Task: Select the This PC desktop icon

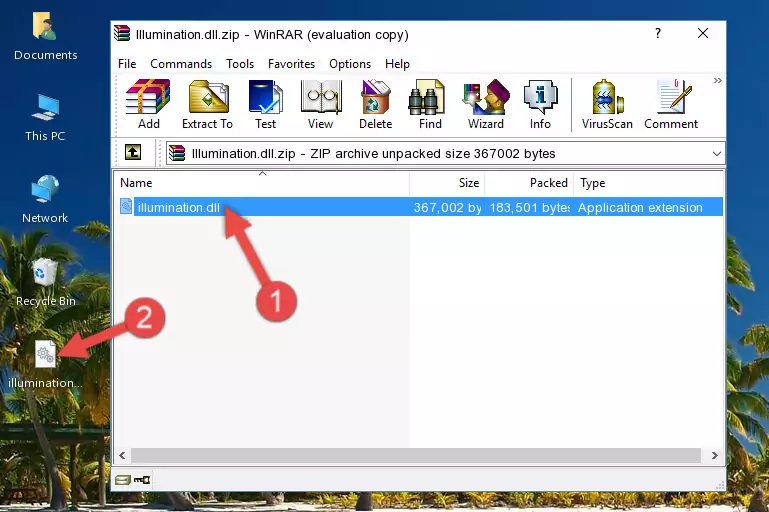Action: (45, 118)
